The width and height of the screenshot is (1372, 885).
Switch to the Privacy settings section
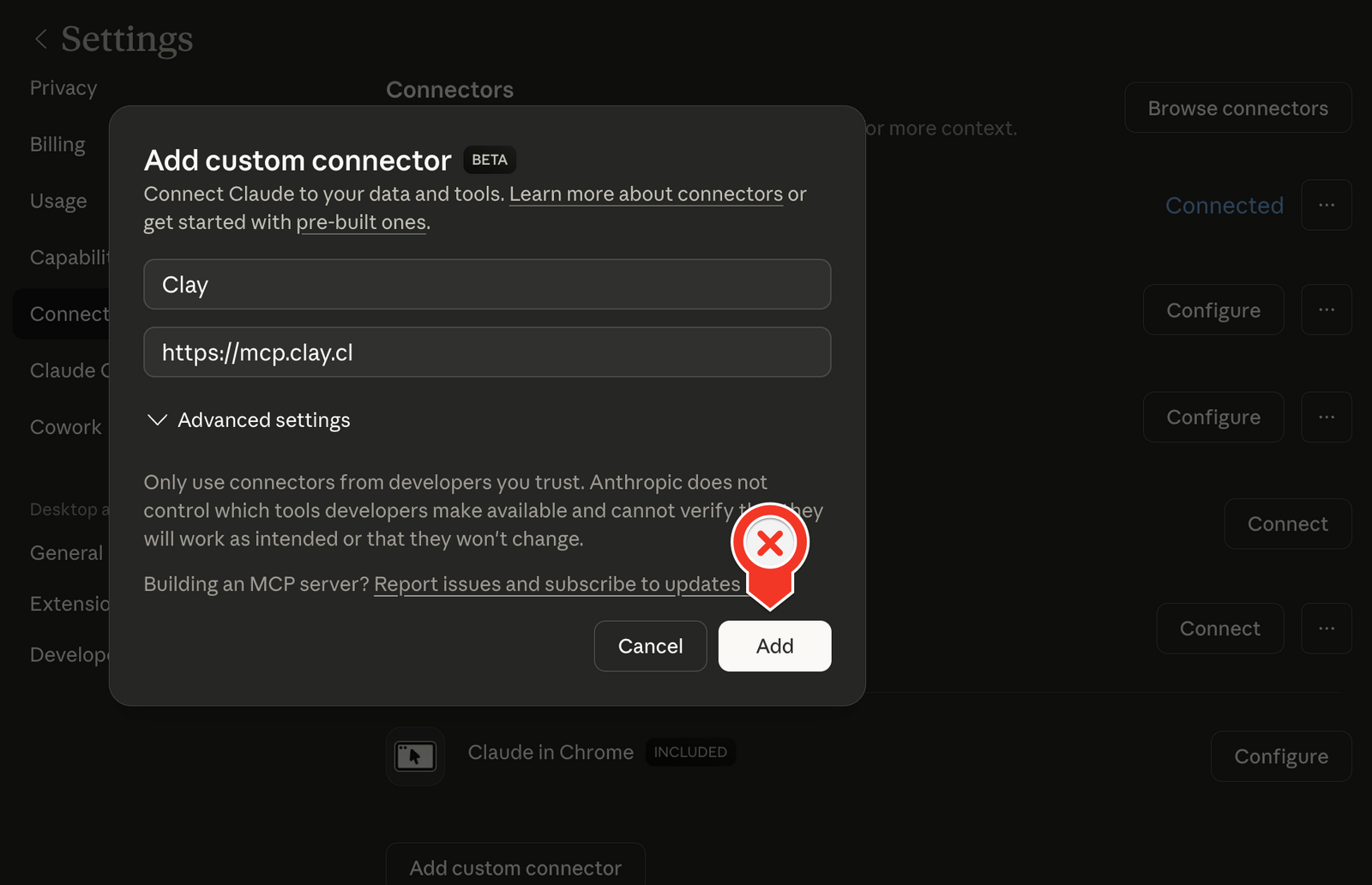[x=63, y=87]
